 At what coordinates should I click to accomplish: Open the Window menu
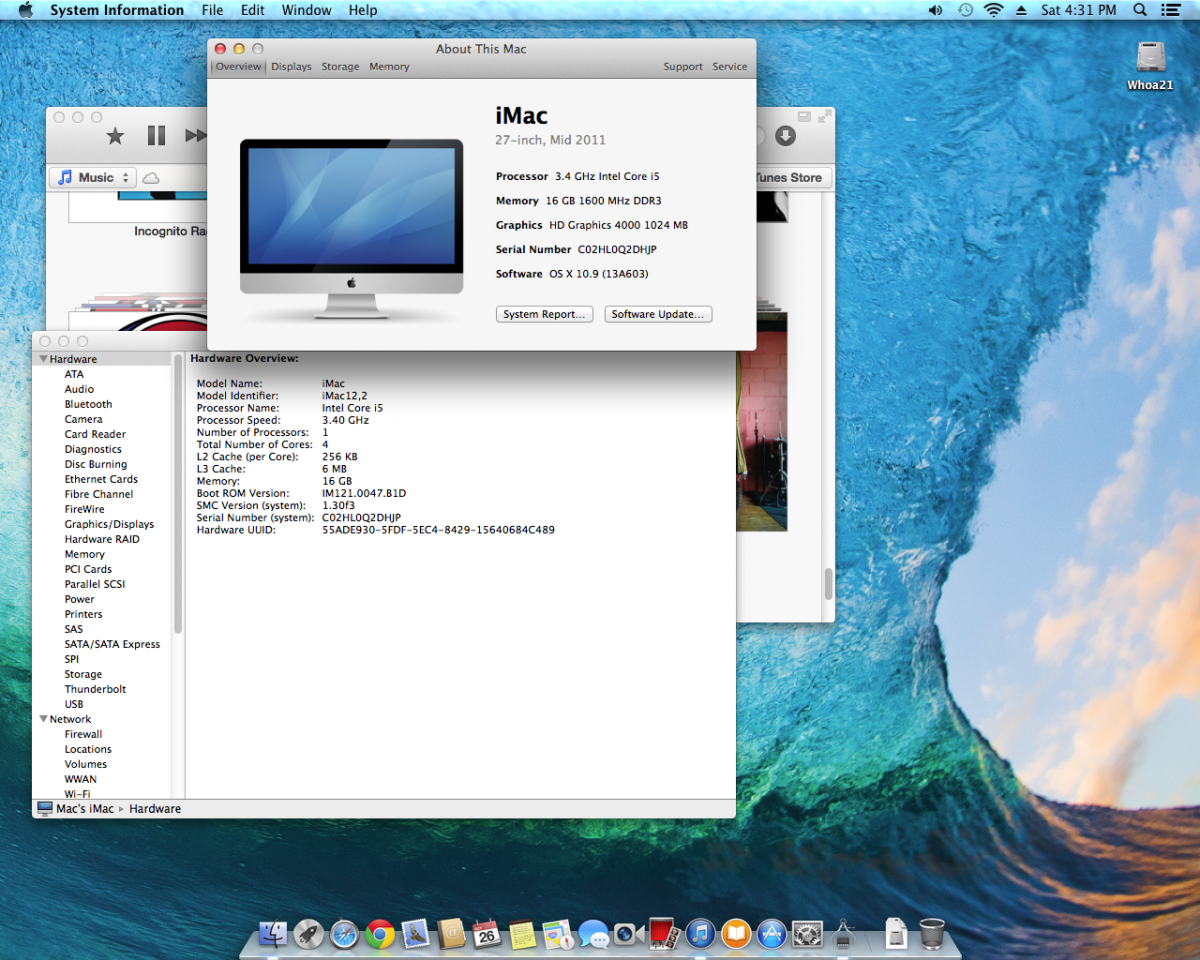pyautogui.click(x=306, y=10)
